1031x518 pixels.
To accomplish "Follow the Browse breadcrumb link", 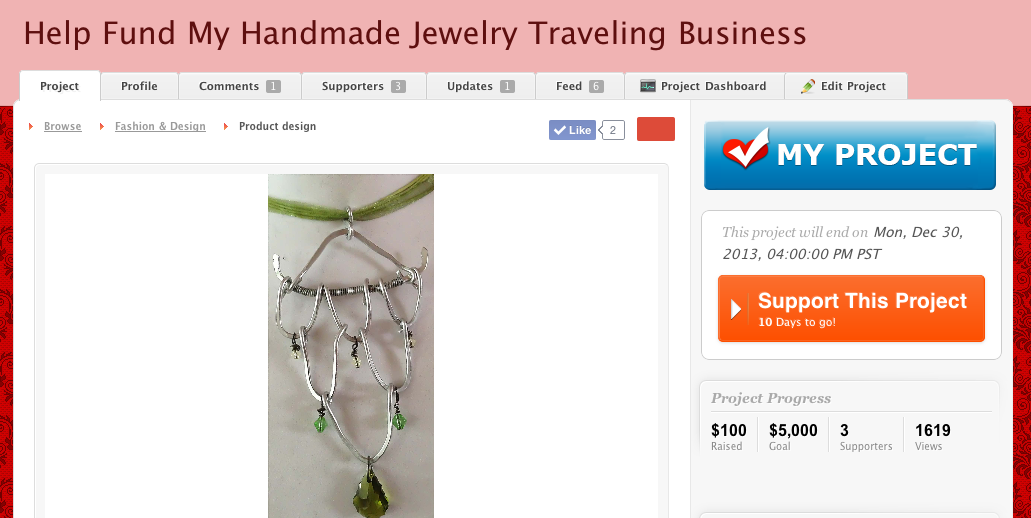I will coord(62,126).
